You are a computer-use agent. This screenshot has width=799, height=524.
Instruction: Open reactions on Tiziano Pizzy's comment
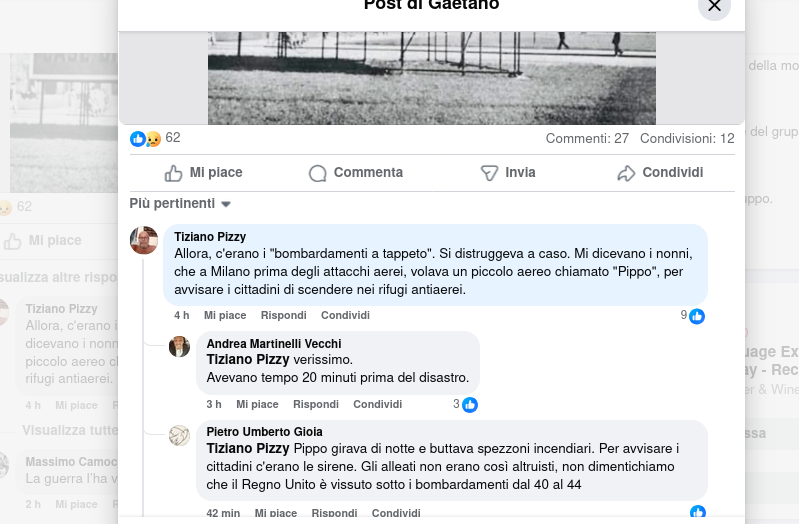click(693, 316)
